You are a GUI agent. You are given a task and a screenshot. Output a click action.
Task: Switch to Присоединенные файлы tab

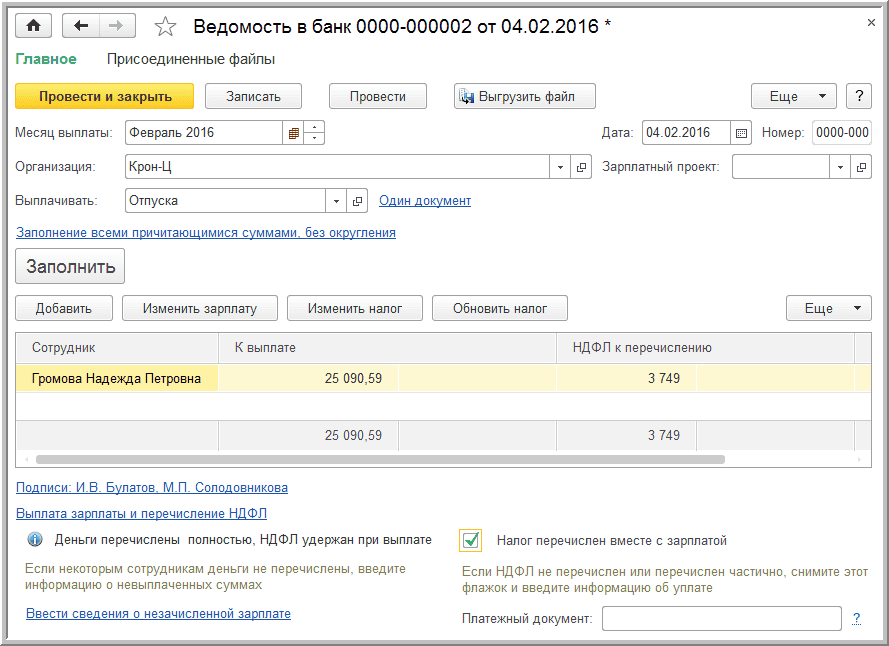pyautogui.click(x=190, y=59)
